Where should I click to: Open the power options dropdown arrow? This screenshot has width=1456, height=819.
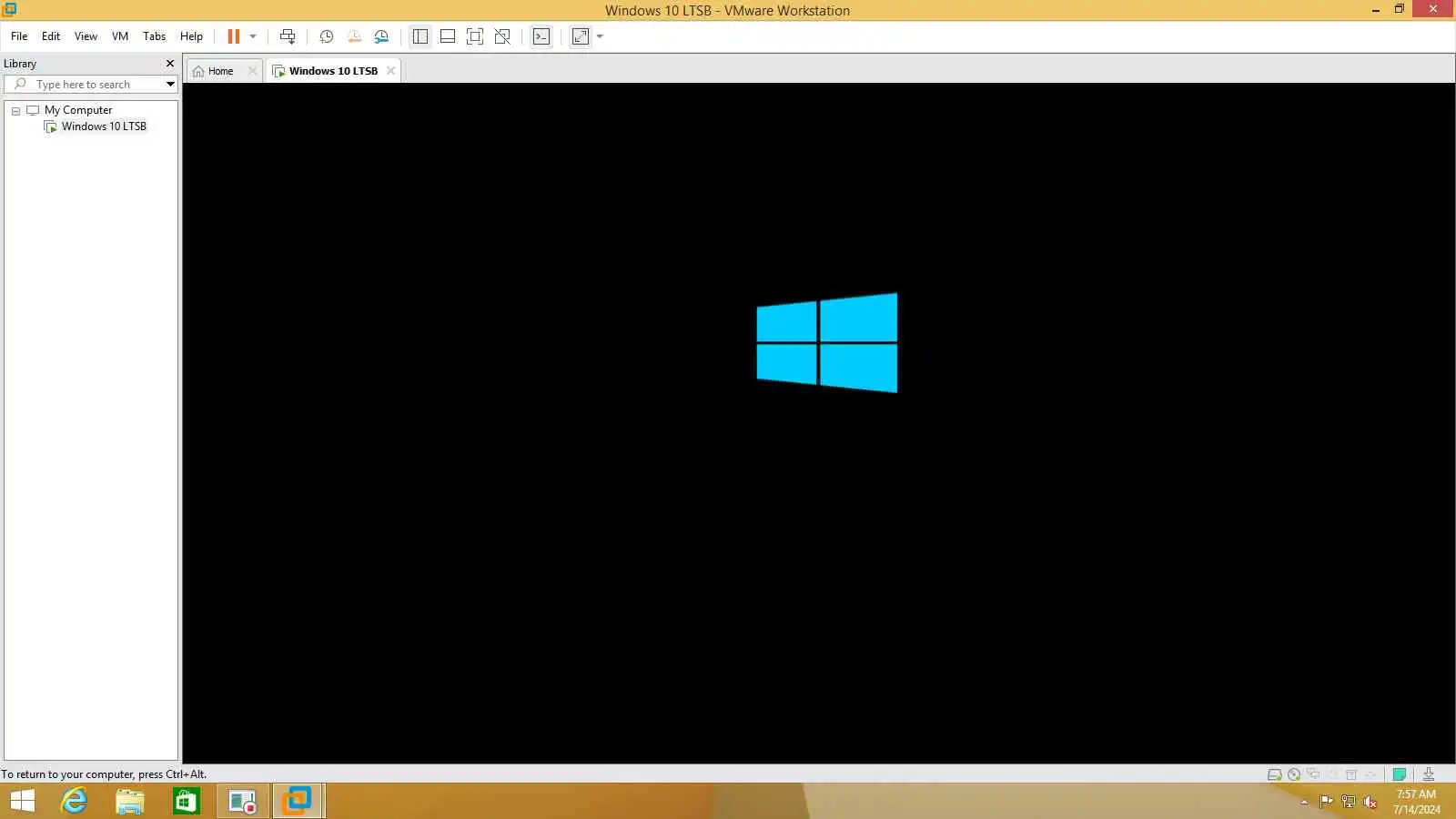(x=253, y=36)
